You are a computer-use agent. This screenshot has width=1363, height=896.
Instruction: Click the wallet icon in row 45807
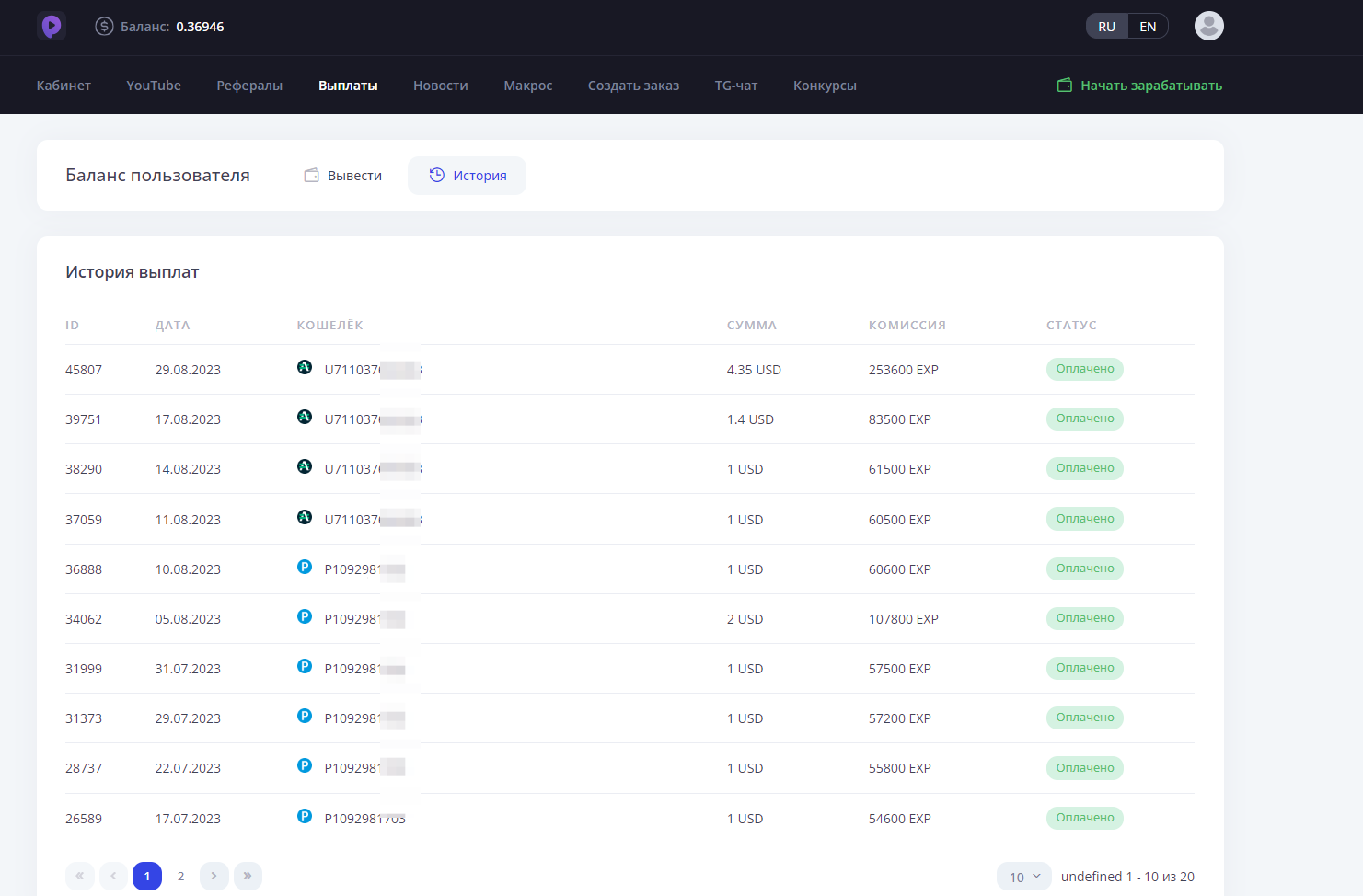305,367
